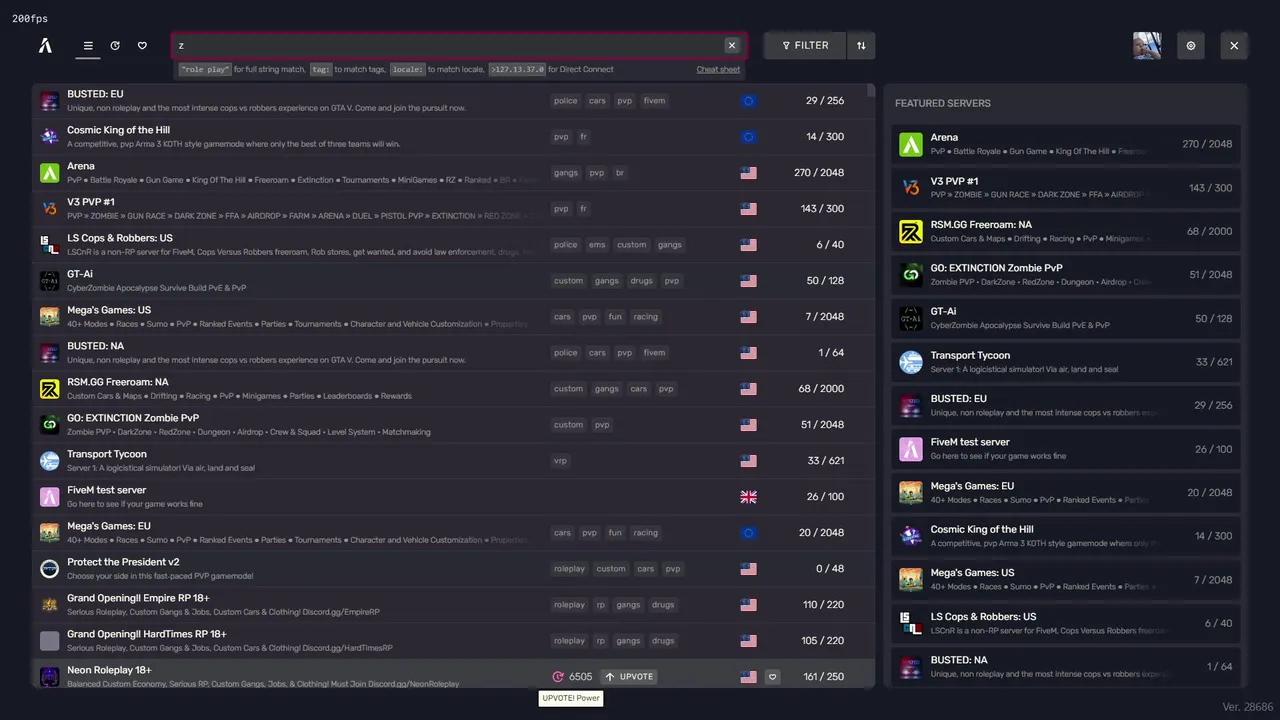Screen dimensions: 1280x720
Task: Click the green Arena icon in main list
Action: tap(49, 172)
